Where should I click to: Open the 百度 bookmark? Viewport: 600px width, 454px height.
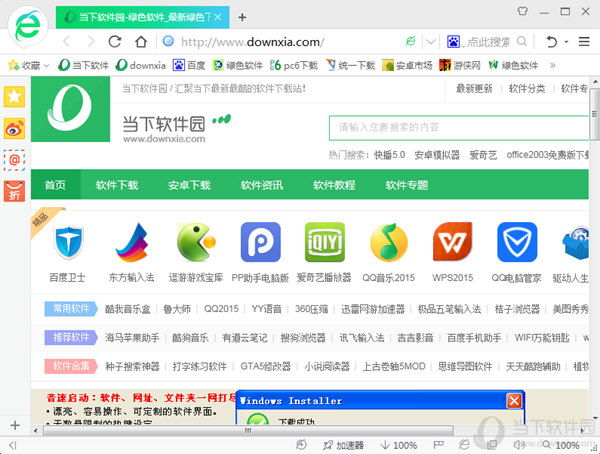click(189, 65)
